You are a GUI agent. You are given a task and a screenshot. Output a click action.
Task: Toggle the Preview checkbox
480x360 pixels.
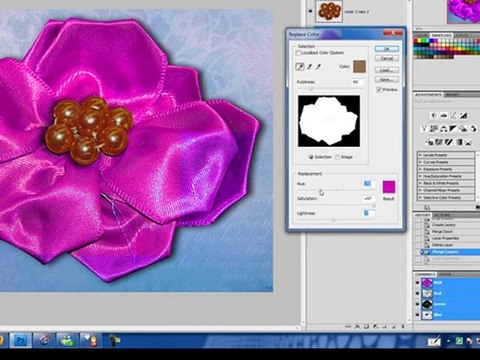pyautogui.click(x=379, y=90)
